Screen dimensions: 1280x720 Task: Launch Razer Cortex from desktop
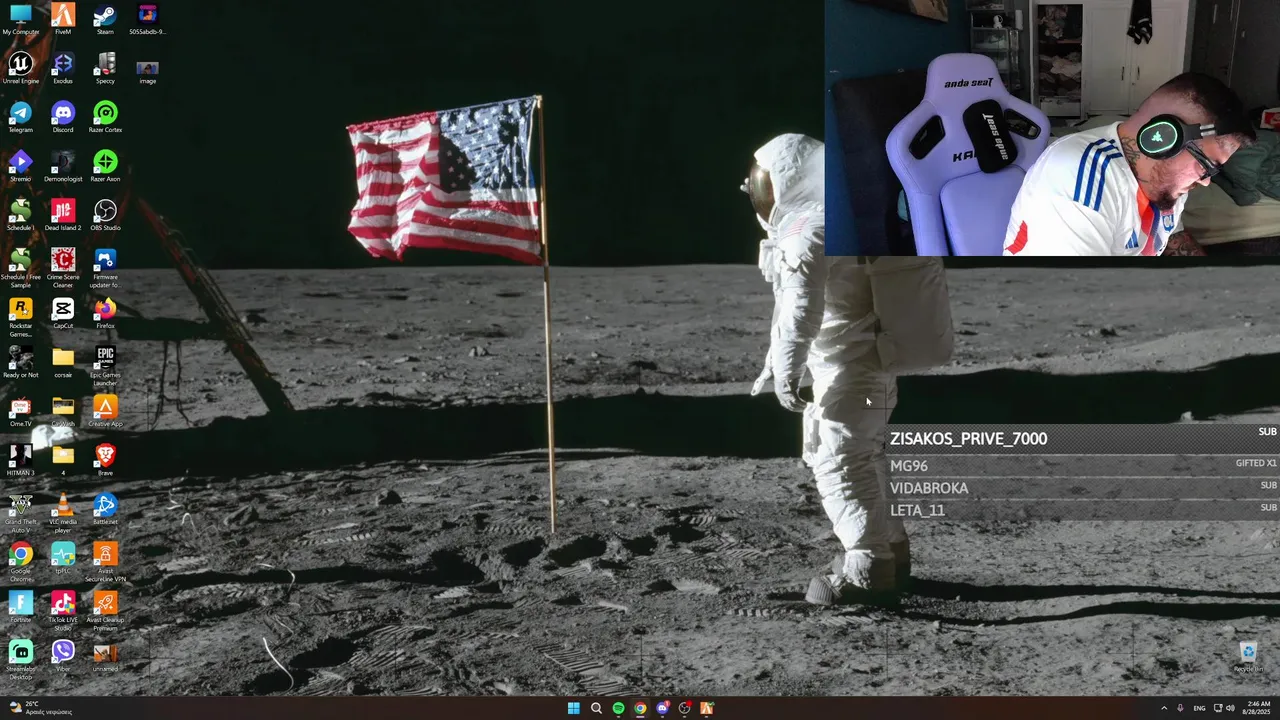105,117
